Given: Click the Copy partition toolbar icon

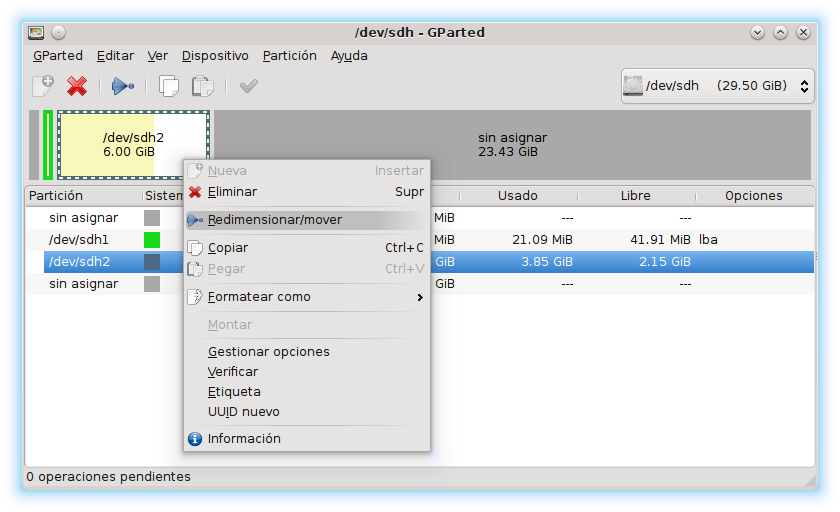Looking at the screenshot, I should (x=169, y=86).
